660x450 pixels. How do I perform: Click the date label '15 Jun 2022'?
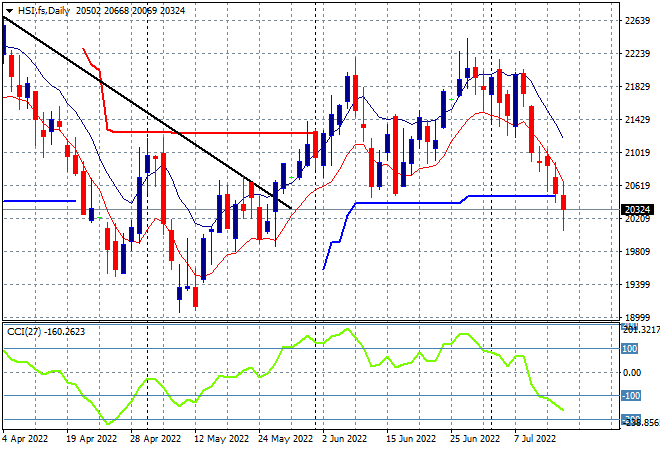coord(411,439)
